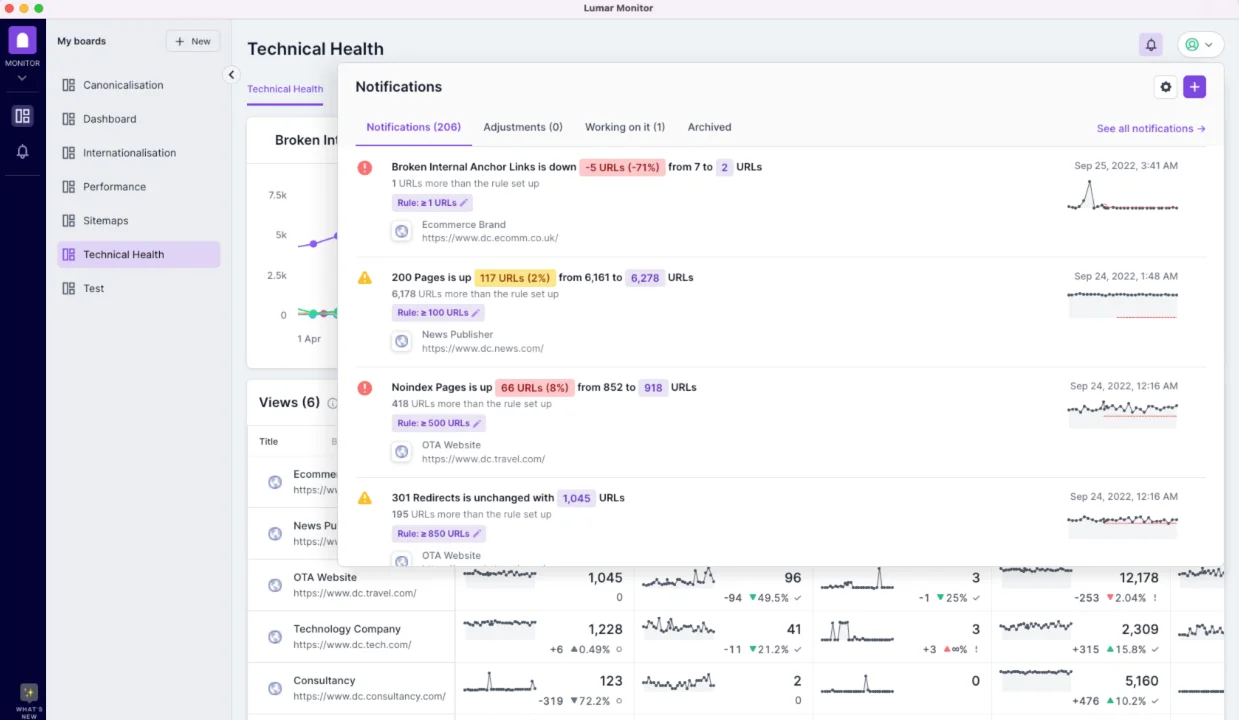The image size is (1239, 720).
Task: Select the boards panel icon in dark rail
Action: [x=21, y=116]
